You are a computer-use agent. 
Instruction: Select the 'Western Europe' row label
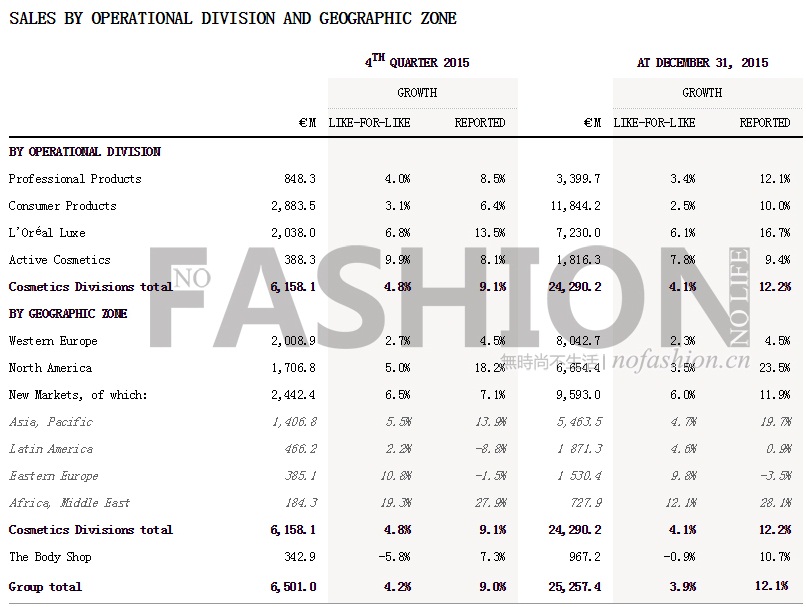[x=53, y=341]
